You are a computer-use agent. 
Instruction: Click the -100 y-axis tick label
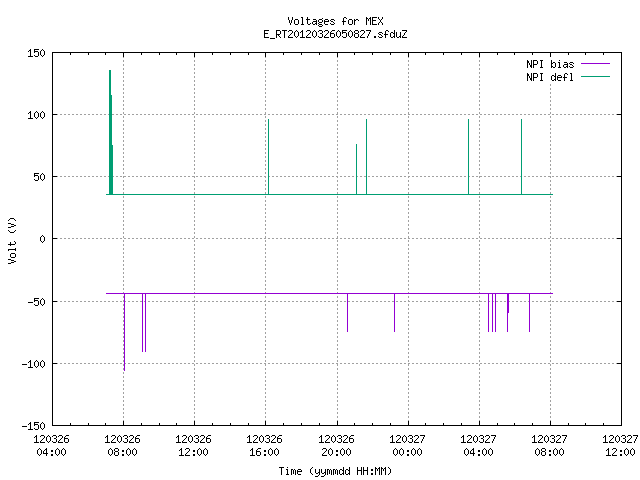click(x=33, y=364)
